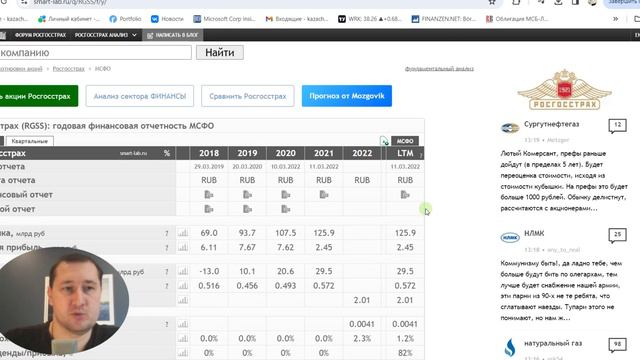Click into the company search input field

tap(95, 53)
